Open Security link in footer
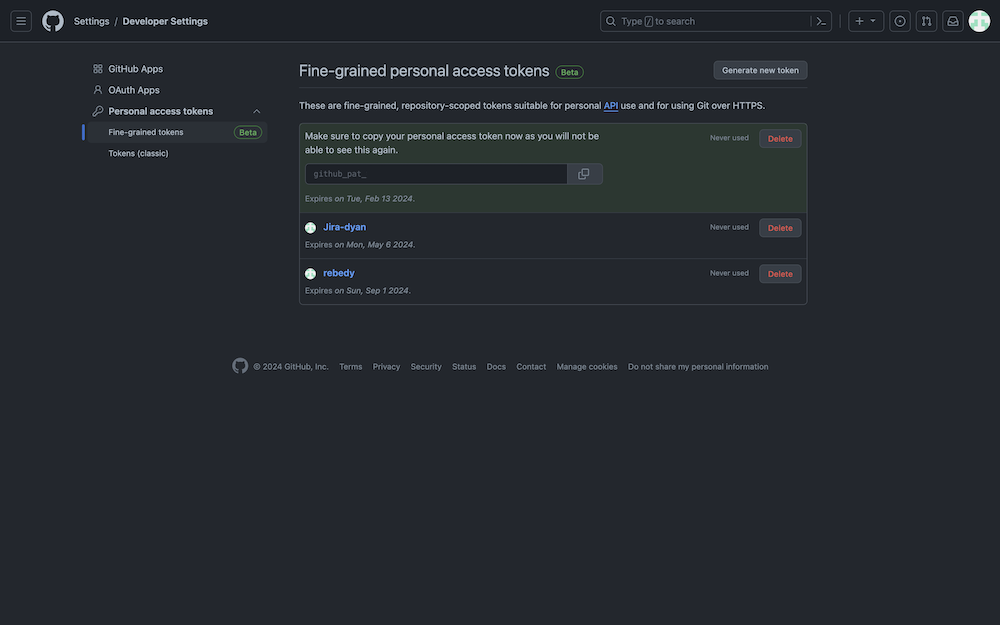This screenshot has height=625, width=1000. [426, 367]
